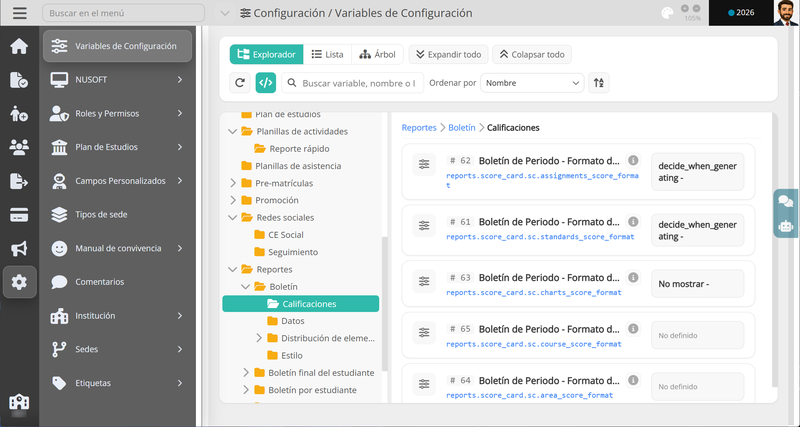Open the people group sidebar icon
Image resolution: width=800 pixels, height=427 pixels.
coord(19,147)
